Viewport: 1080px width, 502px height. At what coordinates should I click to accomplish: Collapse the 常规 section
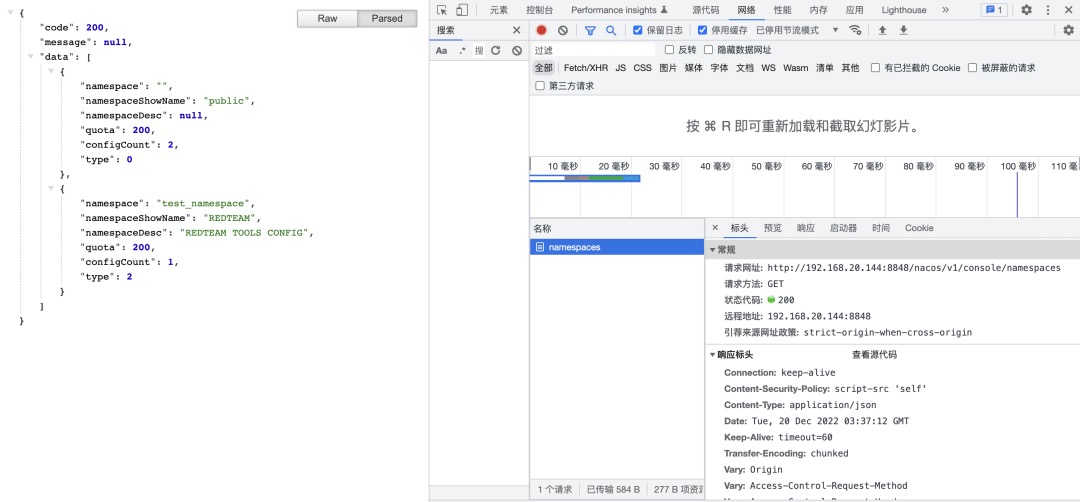(713, 249)
